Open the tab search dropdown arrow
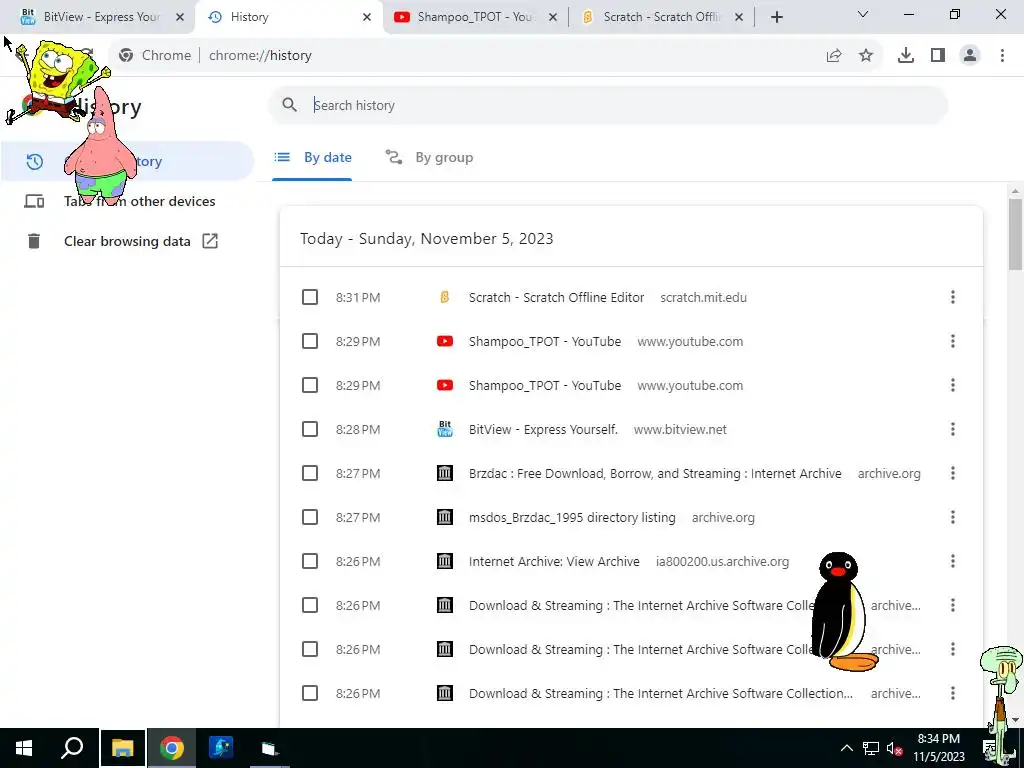 coord(863,14)
